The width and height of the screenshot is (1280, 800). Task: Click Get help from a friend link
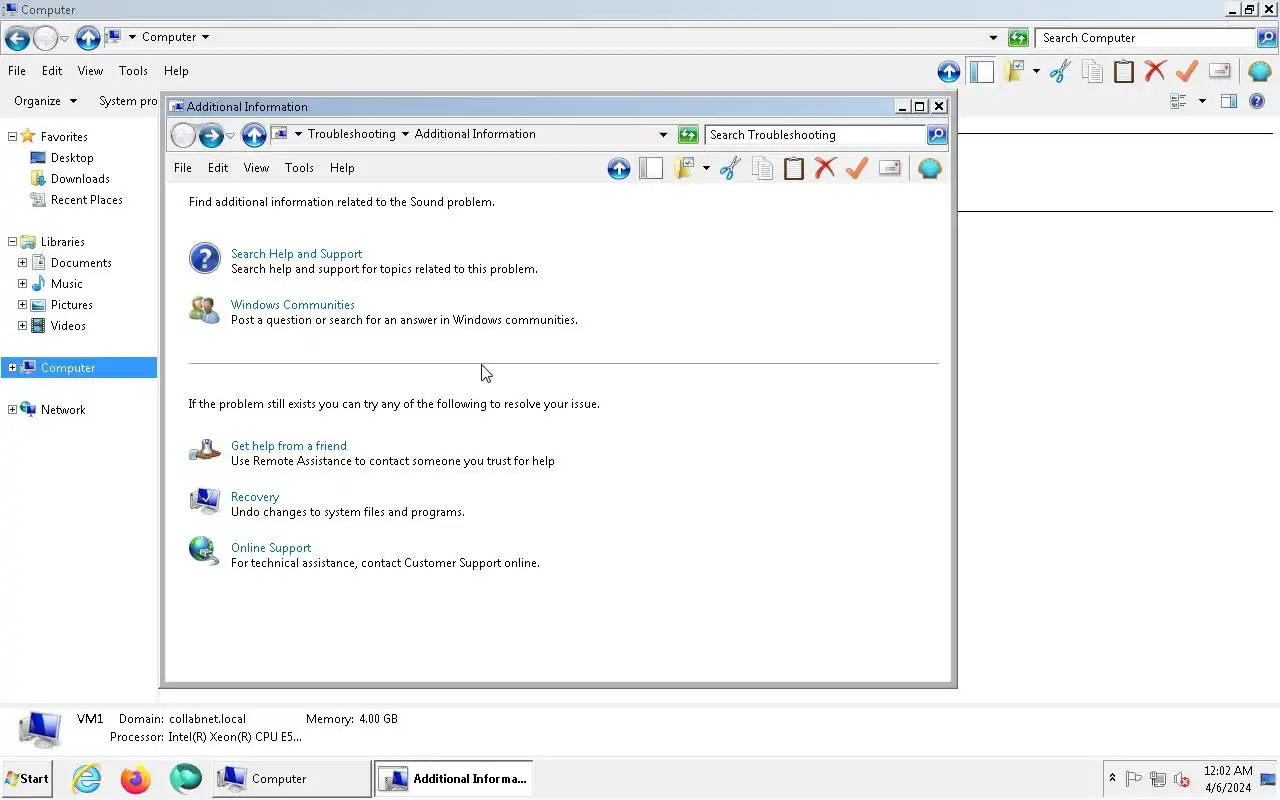point(289,446)
